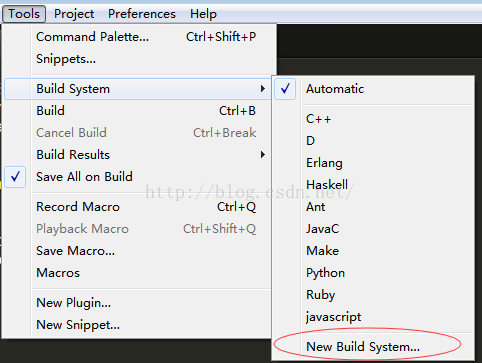Select New Plugin... item

138,303
